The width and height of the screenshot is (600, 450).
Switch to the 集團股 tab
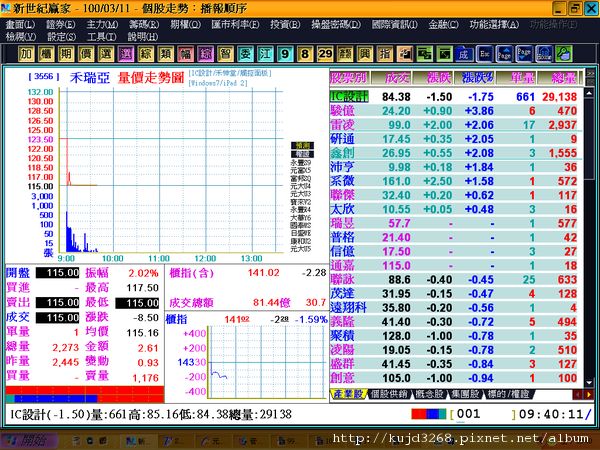tap(465, 394)
